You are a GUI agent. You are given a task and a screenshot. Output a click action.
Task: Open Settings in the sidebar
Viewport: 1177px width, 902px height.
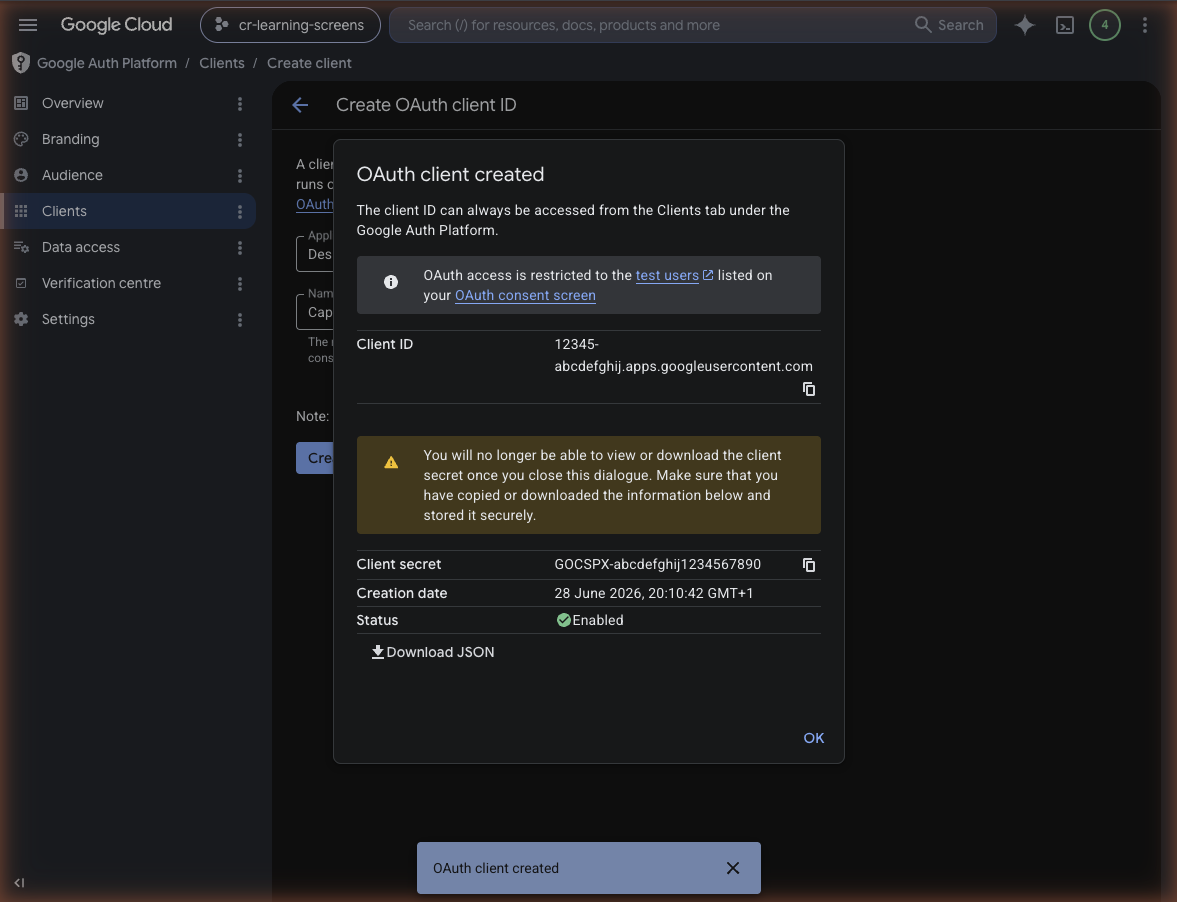coord(129,320)
